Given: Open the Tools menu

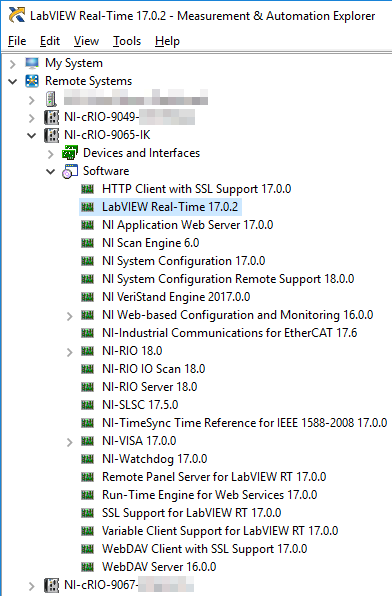Looking at the screenshot, I should point(127,41).
